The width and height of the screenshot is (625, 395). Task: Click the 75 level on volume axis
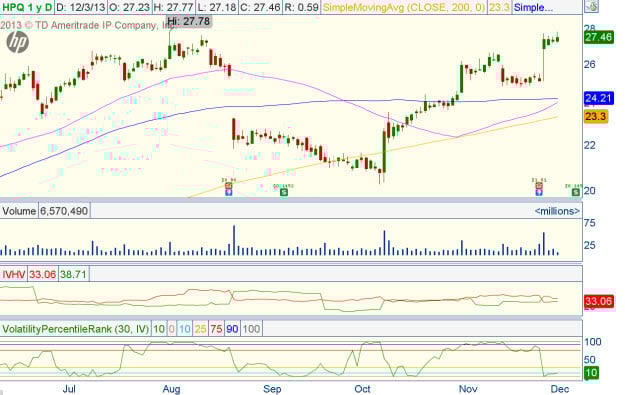click(x=590, y=223)
